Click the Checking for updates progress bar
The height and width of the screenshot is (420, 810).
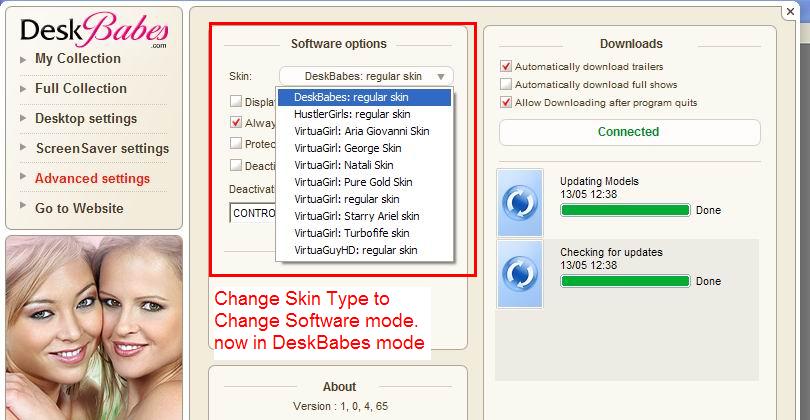coord(625,281)
